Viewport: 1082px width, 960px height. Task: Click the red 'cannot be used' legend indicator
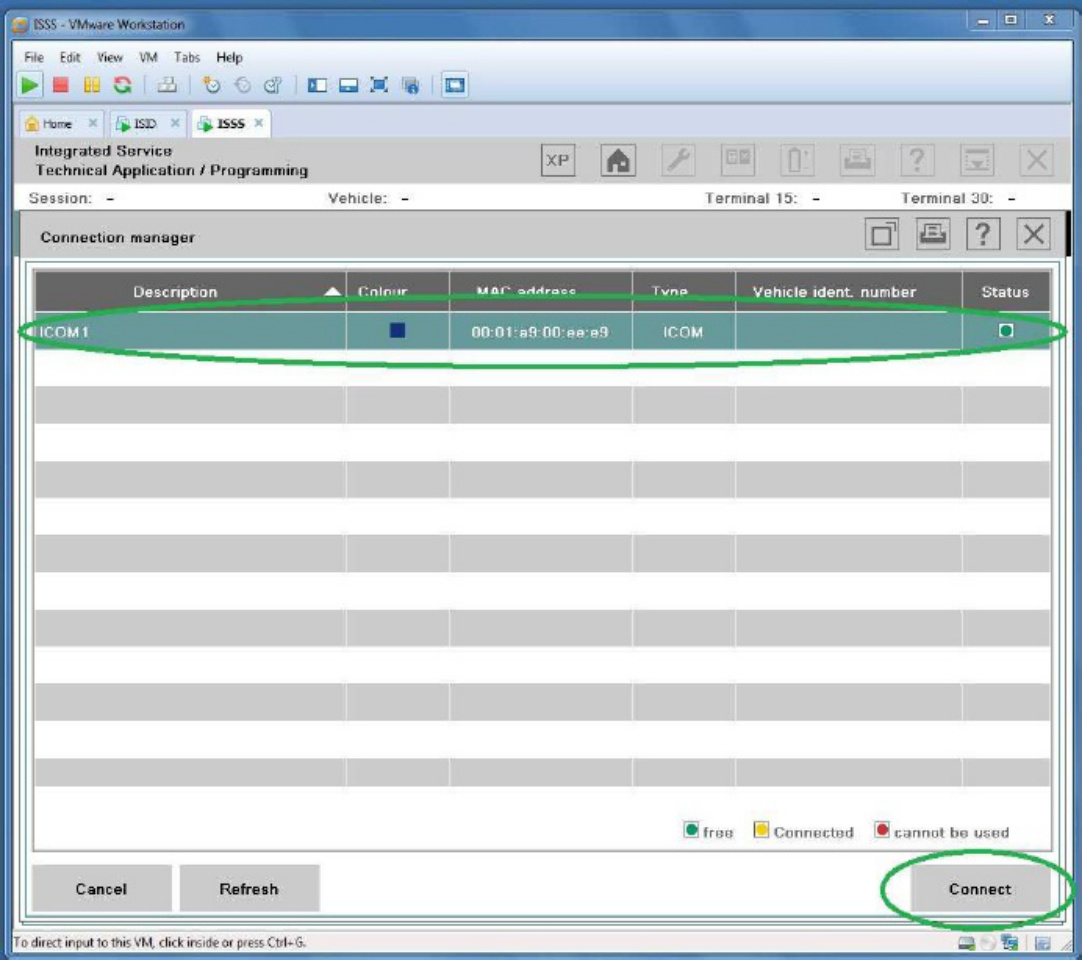[882, 830]
